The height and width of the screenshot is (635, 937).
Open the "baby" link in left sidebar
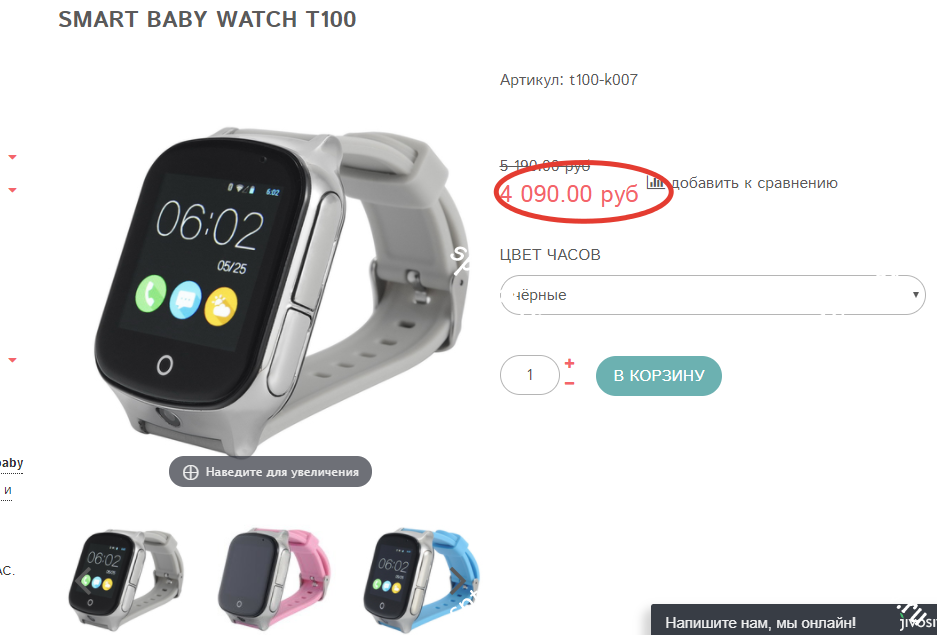(10, 463)
